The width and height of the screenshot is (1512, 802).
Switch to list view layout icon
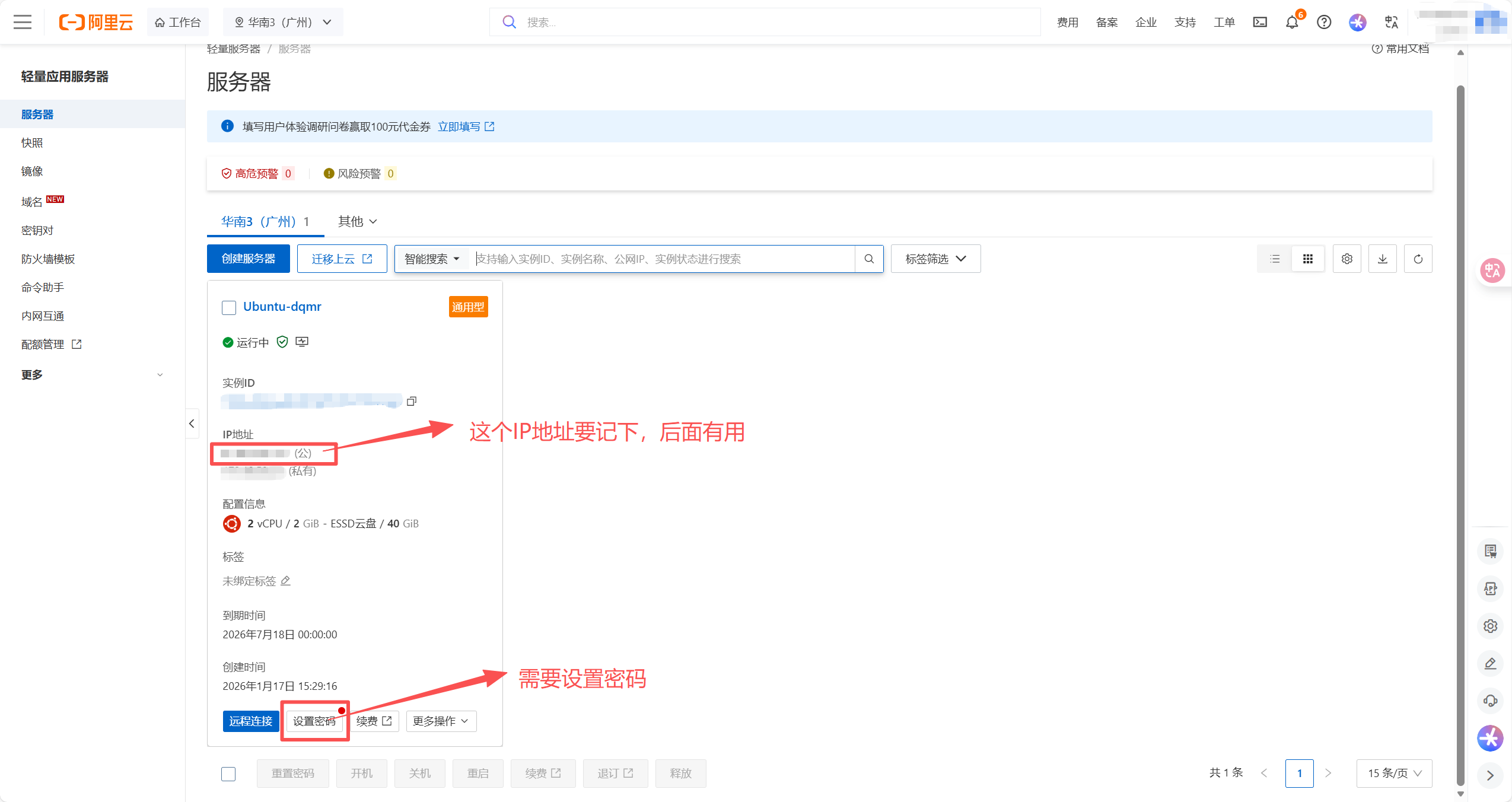(1274, 259)
